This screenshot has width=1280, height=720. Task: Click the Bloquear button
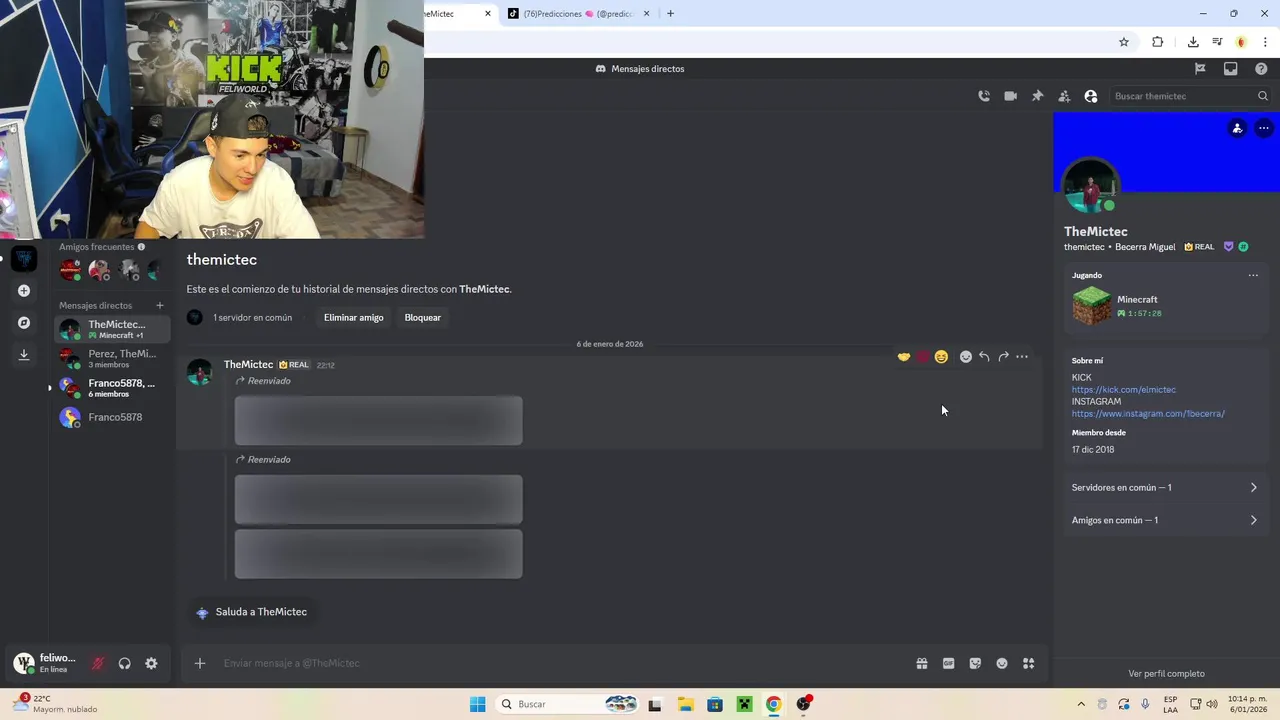423,318
